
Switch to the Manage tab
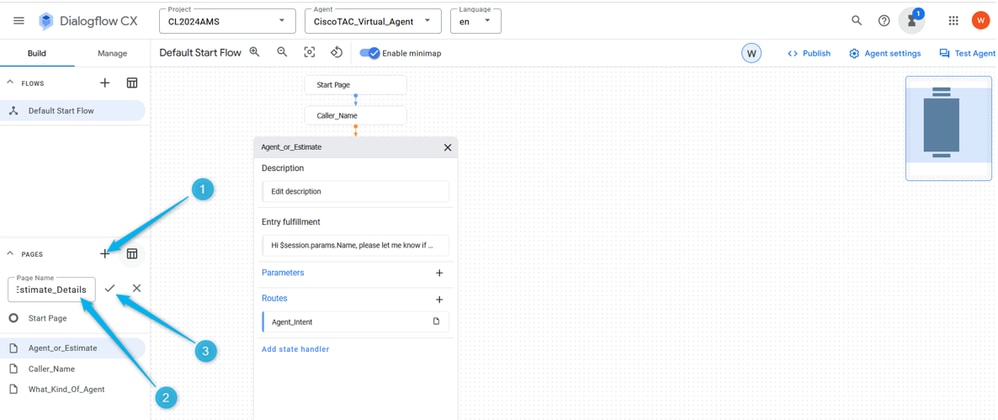click(x=112, y=53)
